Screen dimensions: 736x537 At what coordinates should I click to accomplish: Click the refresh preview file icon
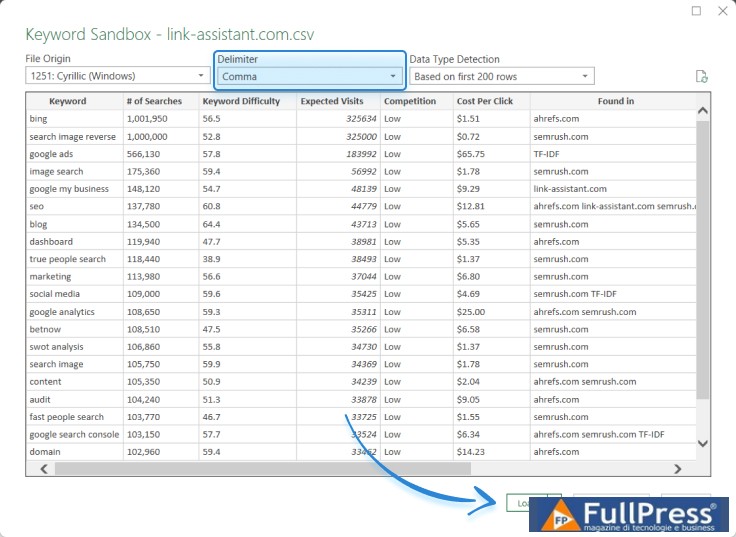(702, 76)
